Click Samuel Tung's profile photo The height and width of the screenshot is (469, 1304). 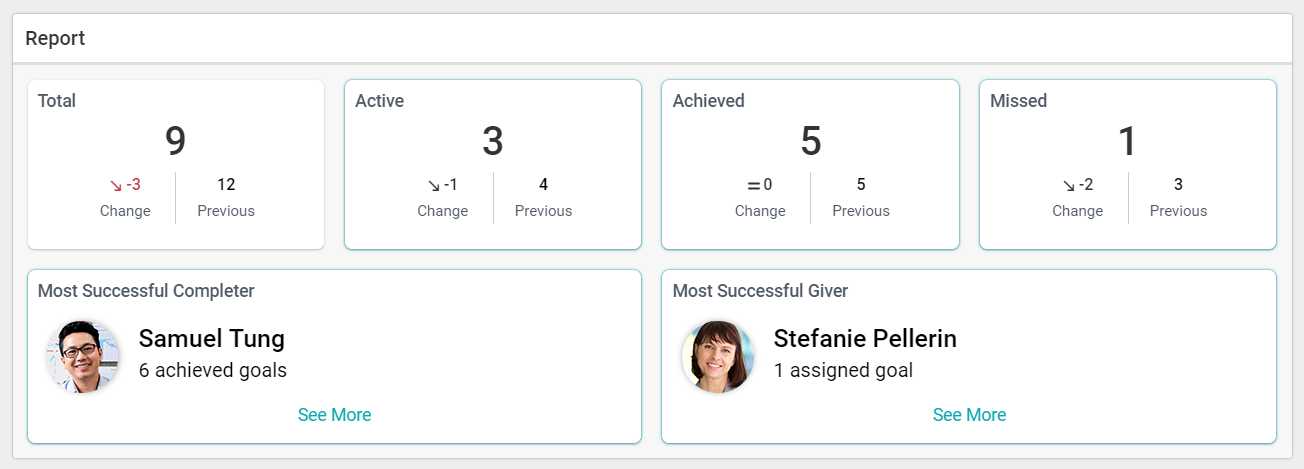tap(83, 356)
